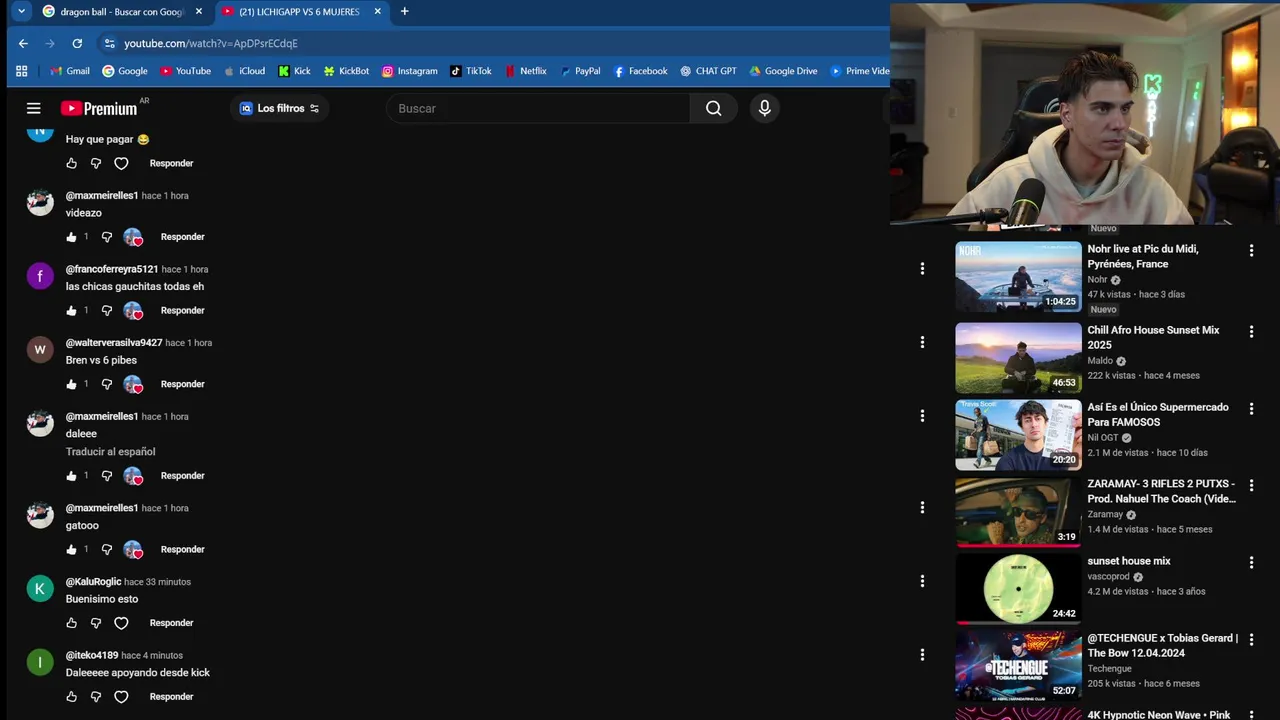Open options menu for Chill Afro House video
Viewport: 1280px width, 720px height.
[1251, 332]
